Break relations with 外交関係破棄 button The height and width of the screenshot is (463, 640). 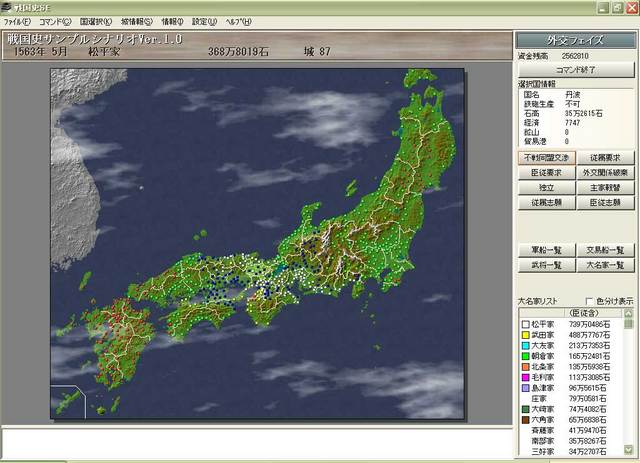tap(605, 173)
